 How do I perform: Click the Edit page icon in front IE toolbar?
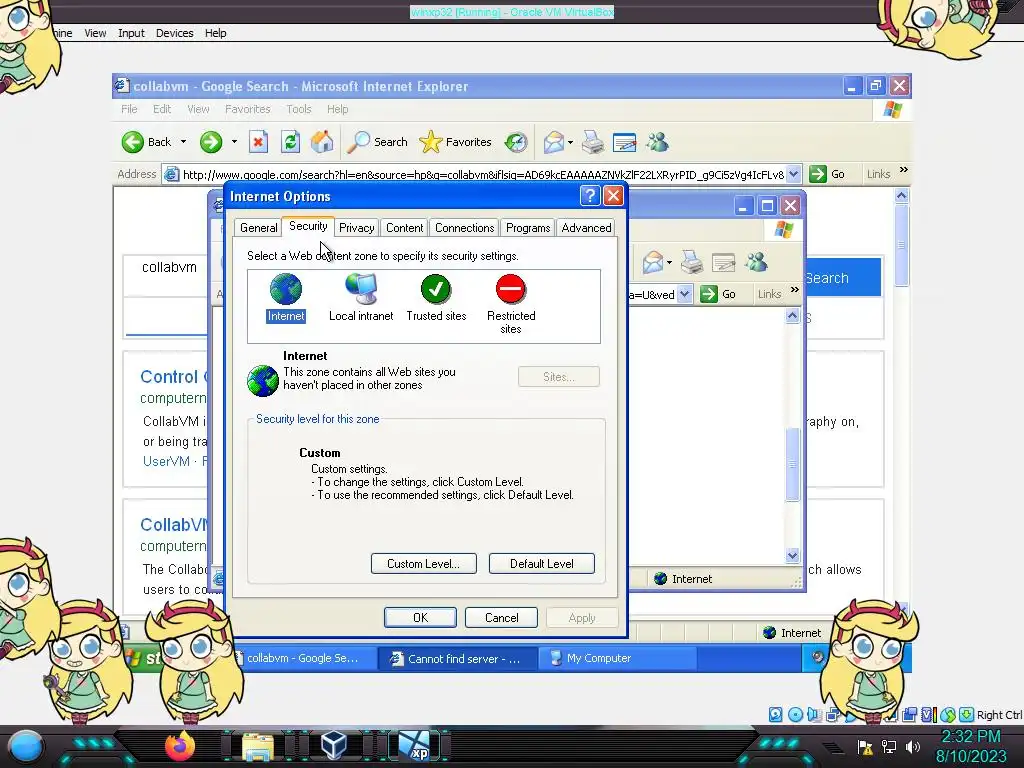click(624, 142)
